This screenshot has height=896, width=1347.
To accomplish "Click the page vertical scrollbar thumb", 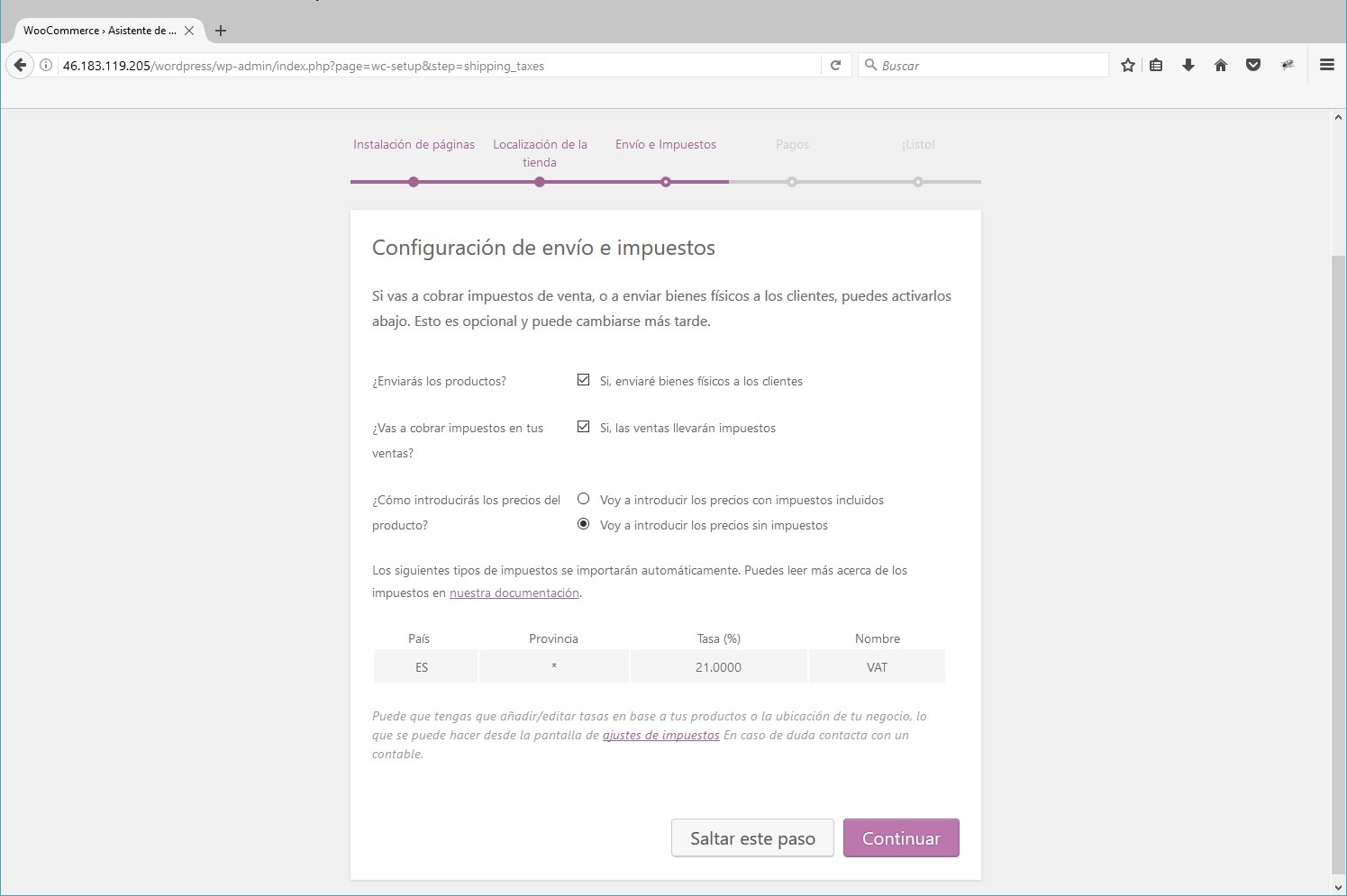I will coord(1338,565).
